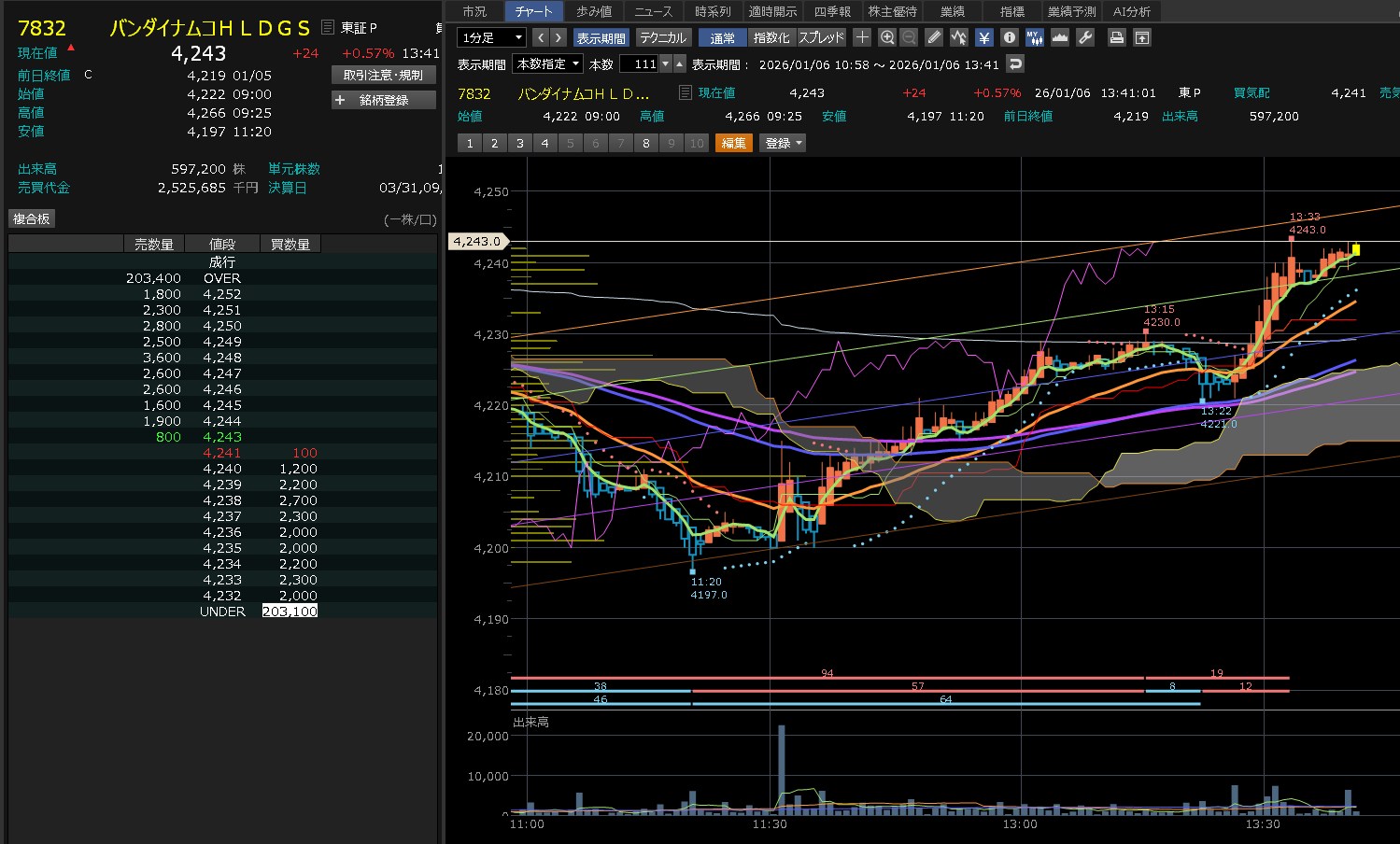The image size is (1400, 844).
Task: Select chart preset number 8
Action: [646, 143]
